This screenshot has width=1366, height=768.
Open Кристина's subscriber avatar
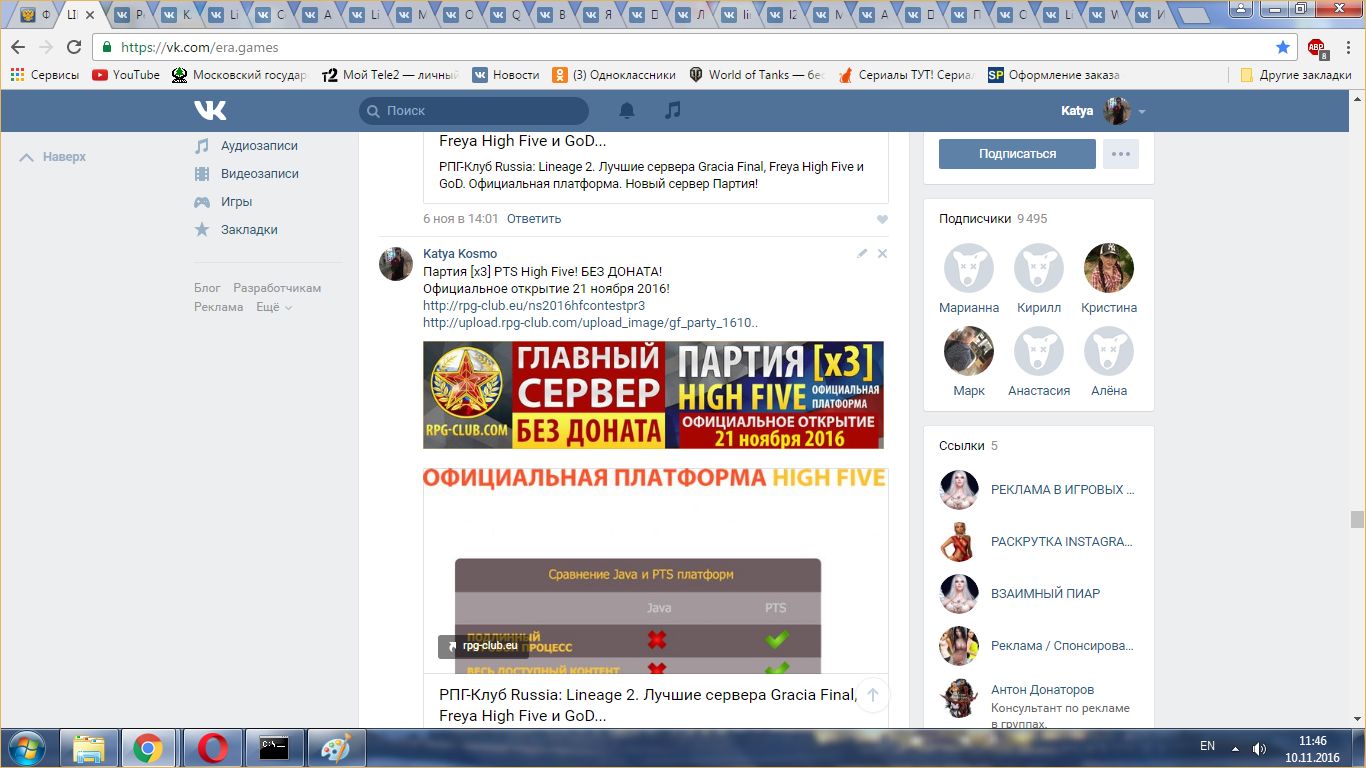pos(1108,268)
